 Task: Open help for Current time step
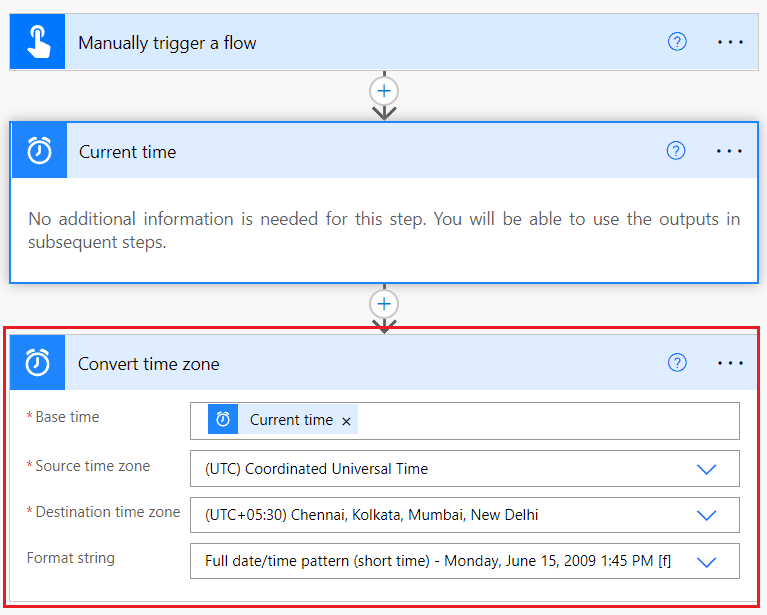676,151
